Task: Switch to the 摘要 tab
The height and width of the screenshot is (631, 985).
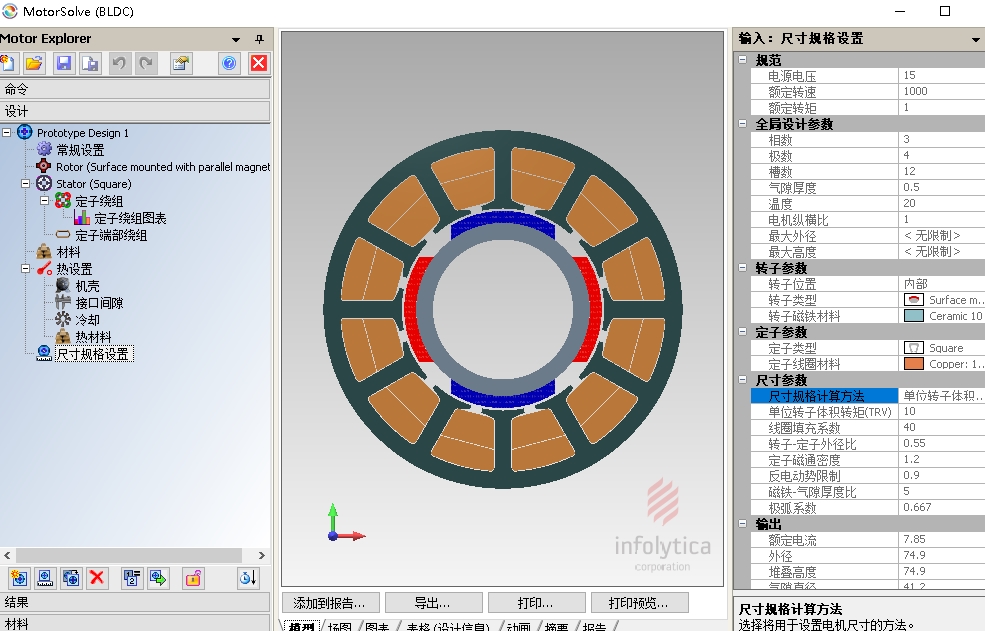Action: (x=556, y=627)
